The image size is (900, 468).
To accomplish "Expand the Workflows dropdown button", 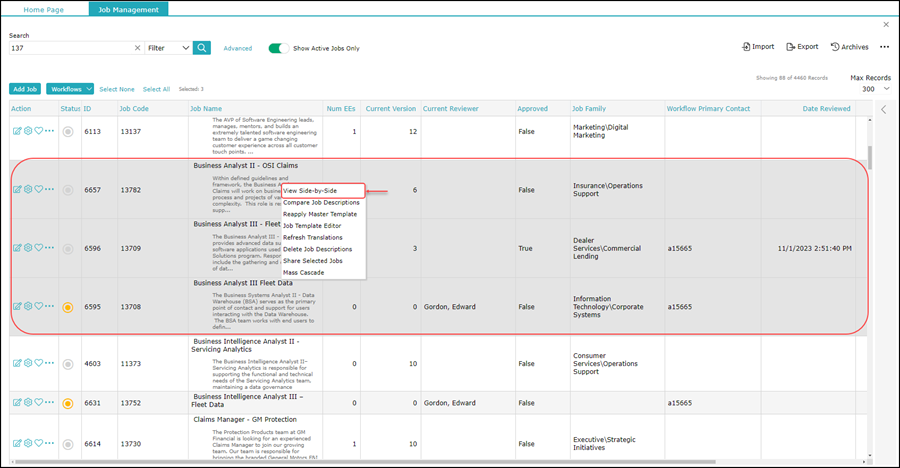I will click(x=70, y=89).
